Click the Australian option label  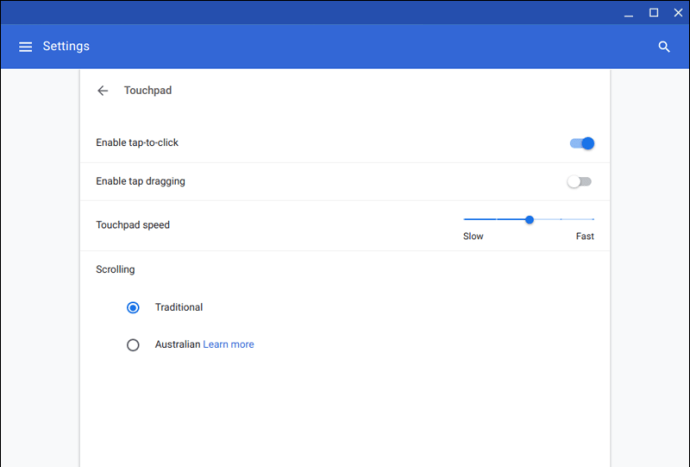(177, 344)
